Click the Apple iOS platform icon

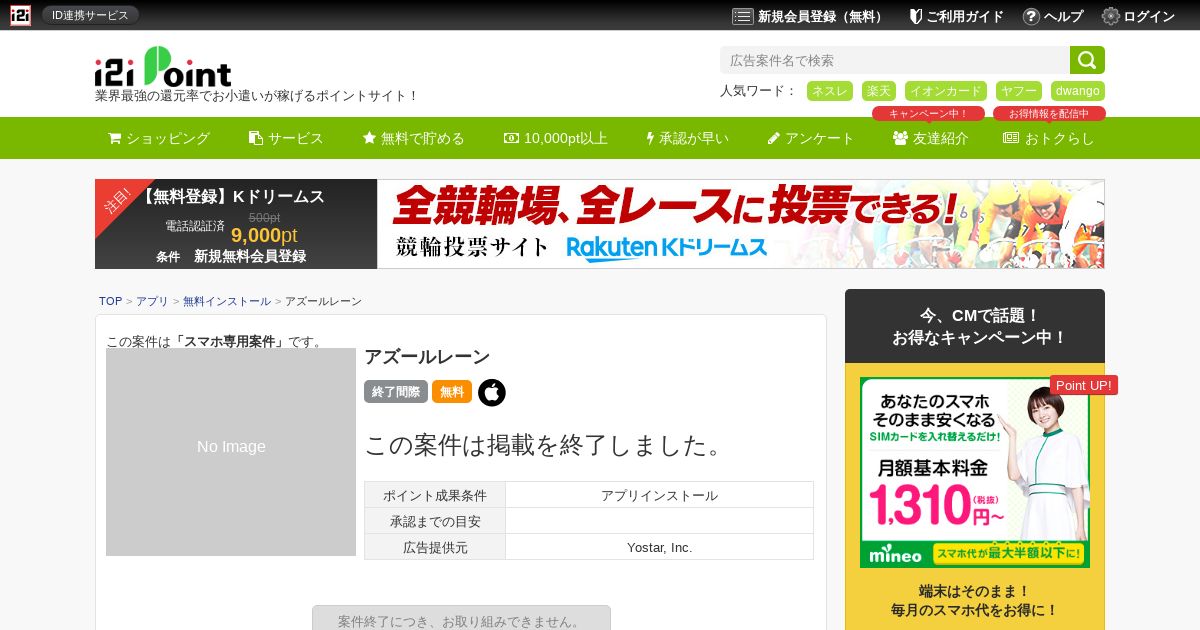[x=492, y=392]
